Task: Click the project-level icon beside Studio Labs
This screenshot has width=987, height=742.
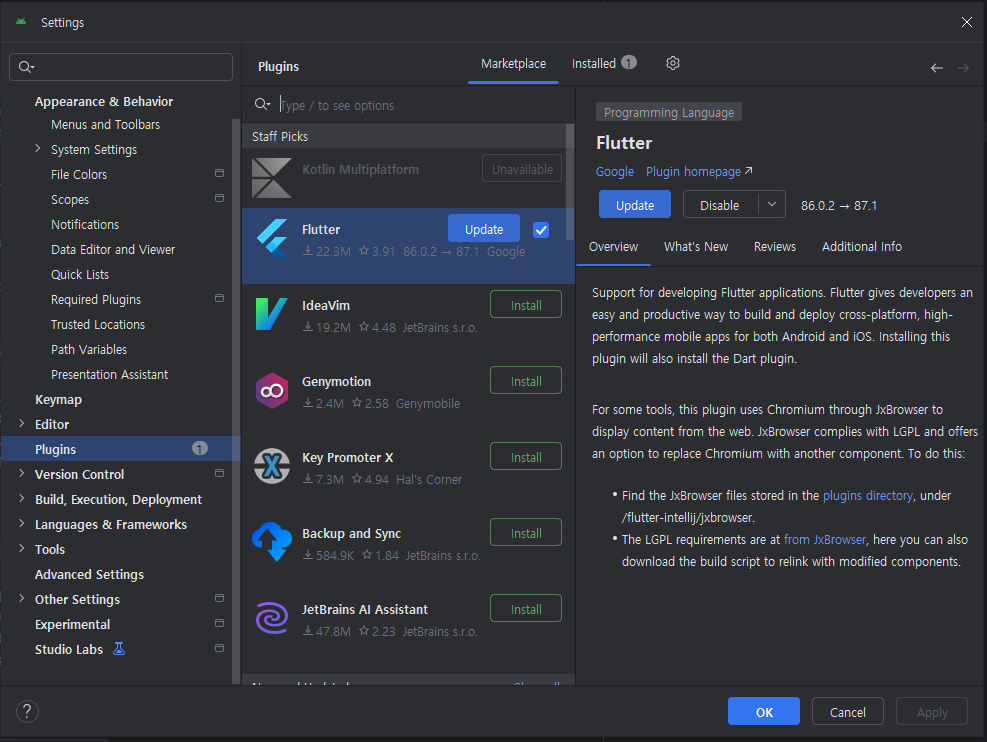Action: pos(219,648)
